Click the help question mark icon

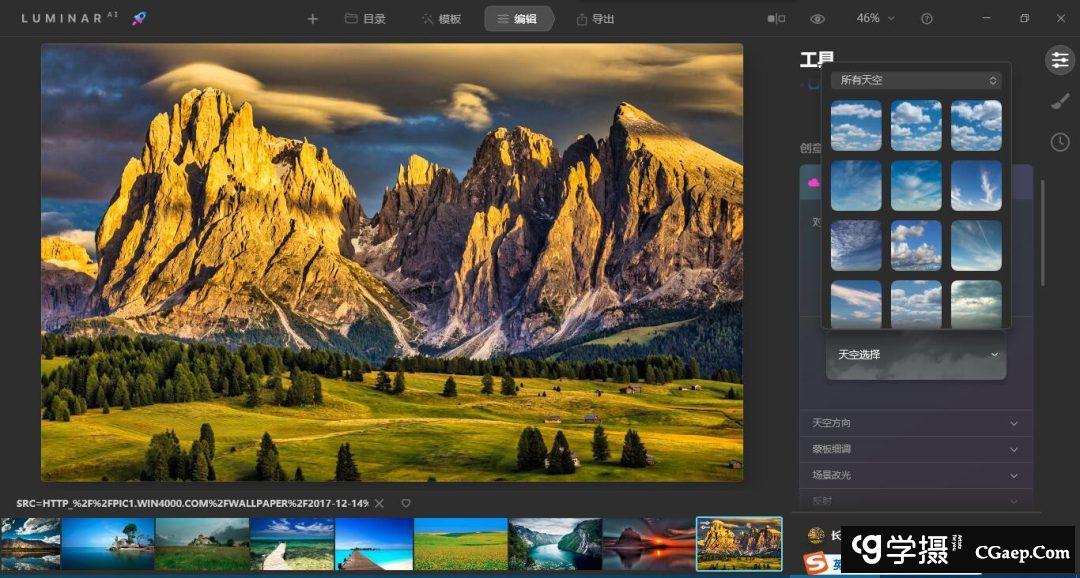coord(927,19)
